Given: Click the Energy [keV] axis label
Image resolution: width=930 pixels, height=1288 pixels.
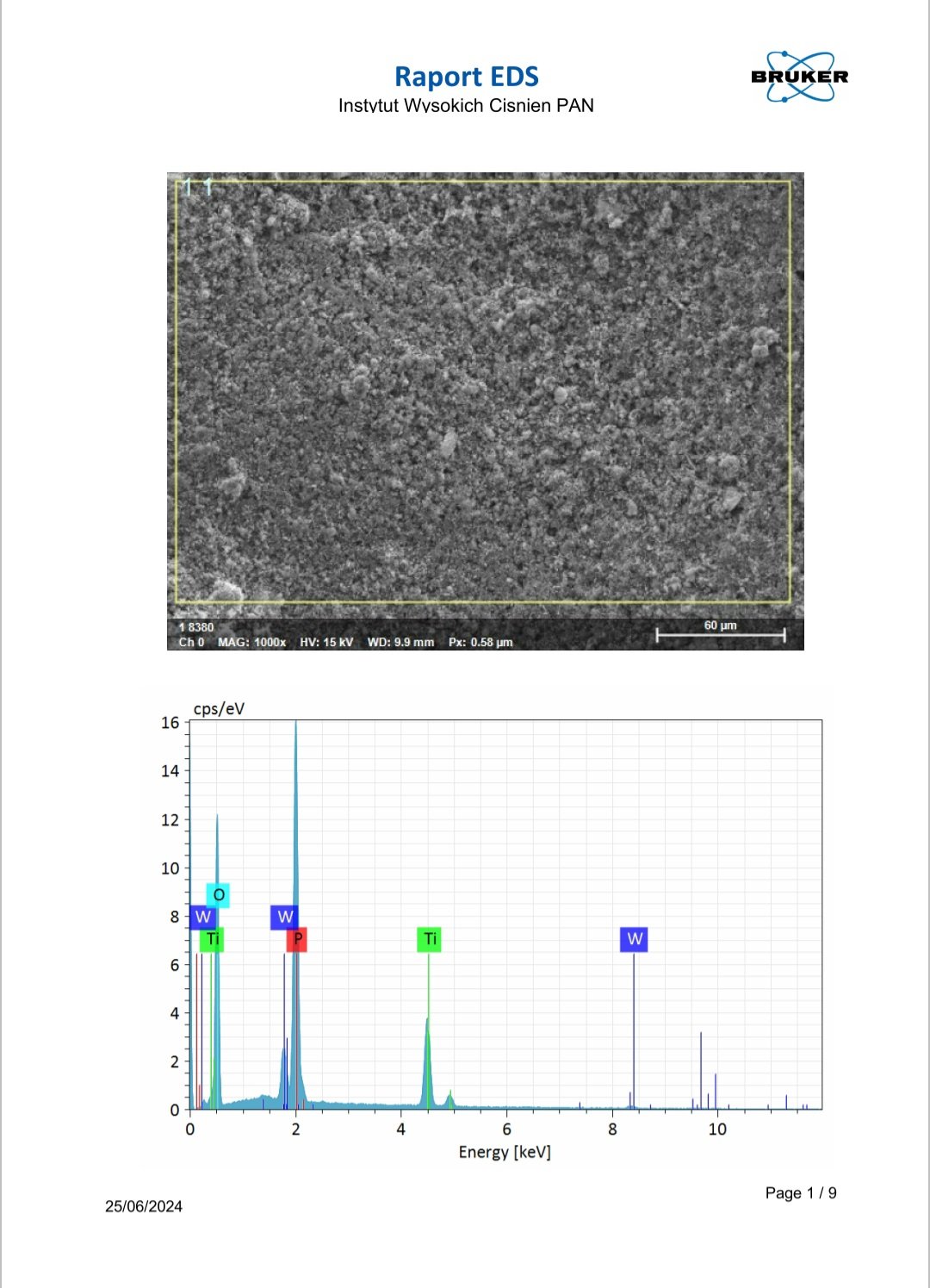Looking at the screenshot, I should [x=505, y=1152].
